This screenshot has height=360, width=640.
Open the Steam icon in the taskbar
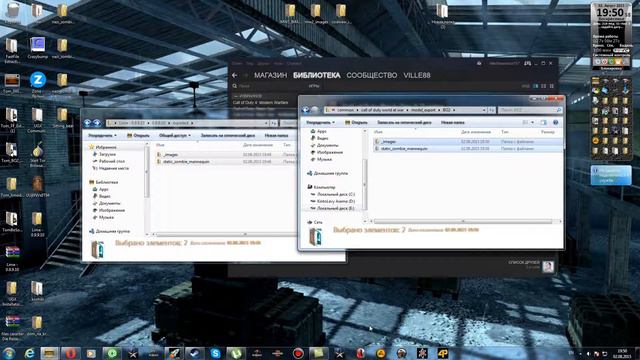click(x=195, y=353)
